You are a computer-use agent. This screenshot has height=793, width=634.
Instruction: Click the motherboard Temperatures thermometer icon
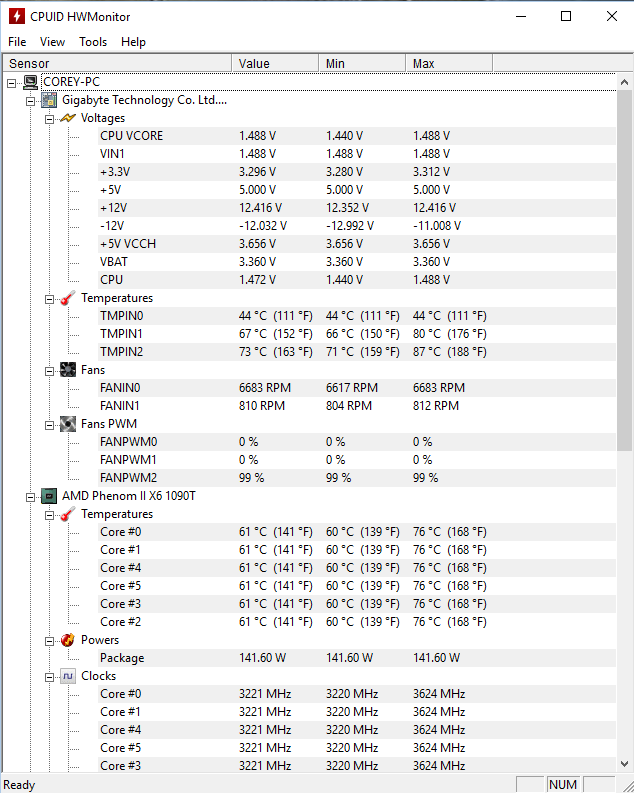click(x=68, y=298)
